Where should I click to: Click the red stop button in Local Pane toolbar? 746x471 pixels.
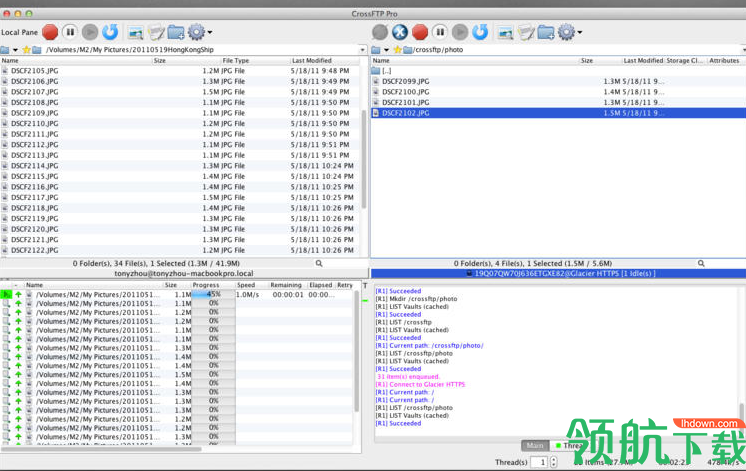(50, 32)
